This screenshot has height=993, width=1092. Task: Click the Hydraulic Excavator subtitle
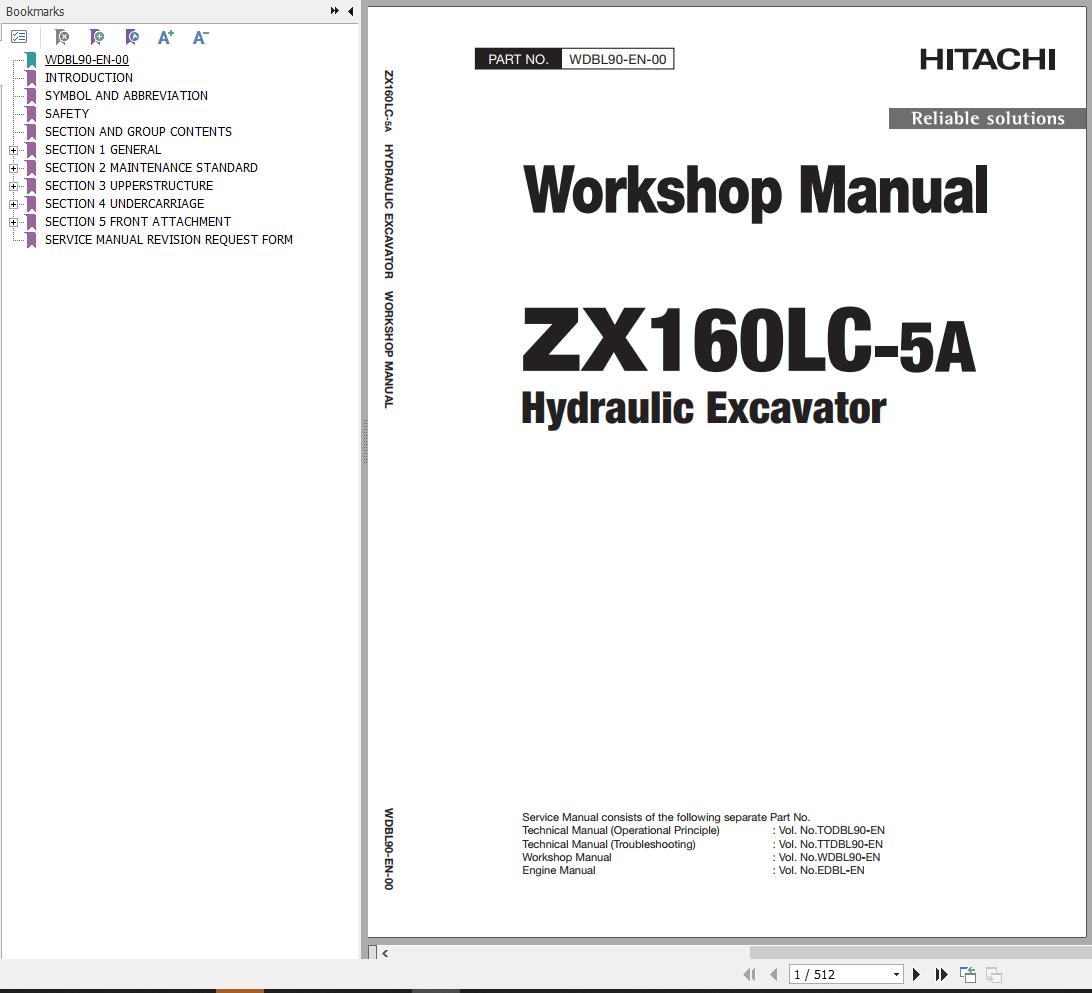(x=704, y=409)
